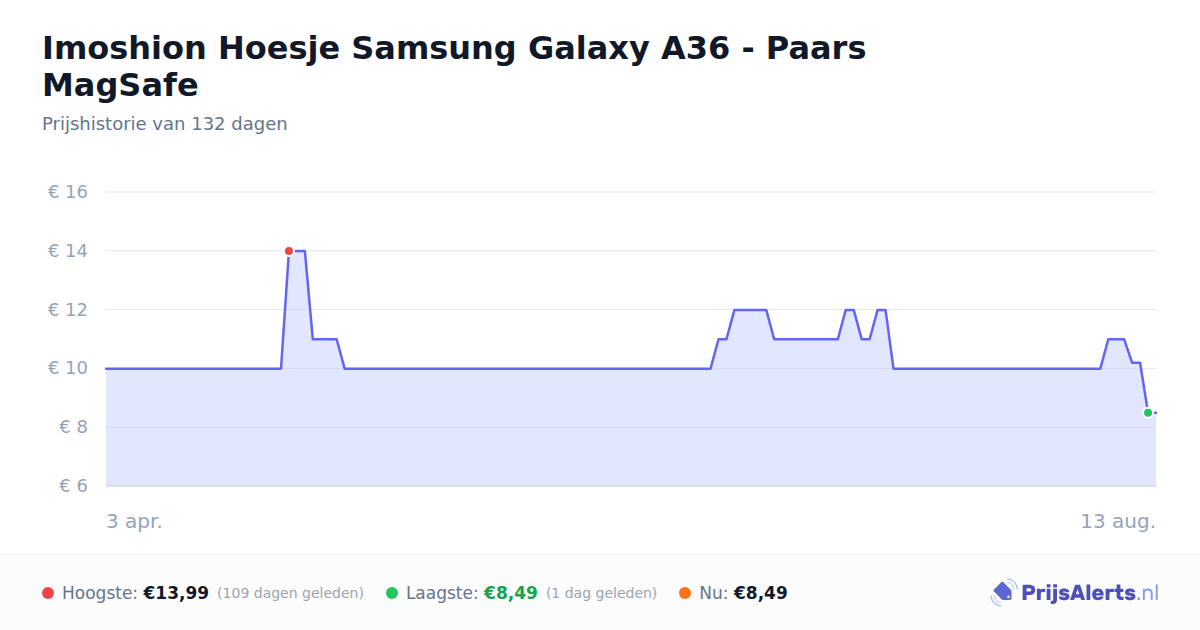Click the green lowest price marker on chart
The image size is (1200, 630).
pyautogui.click(x=1148, y=413)
